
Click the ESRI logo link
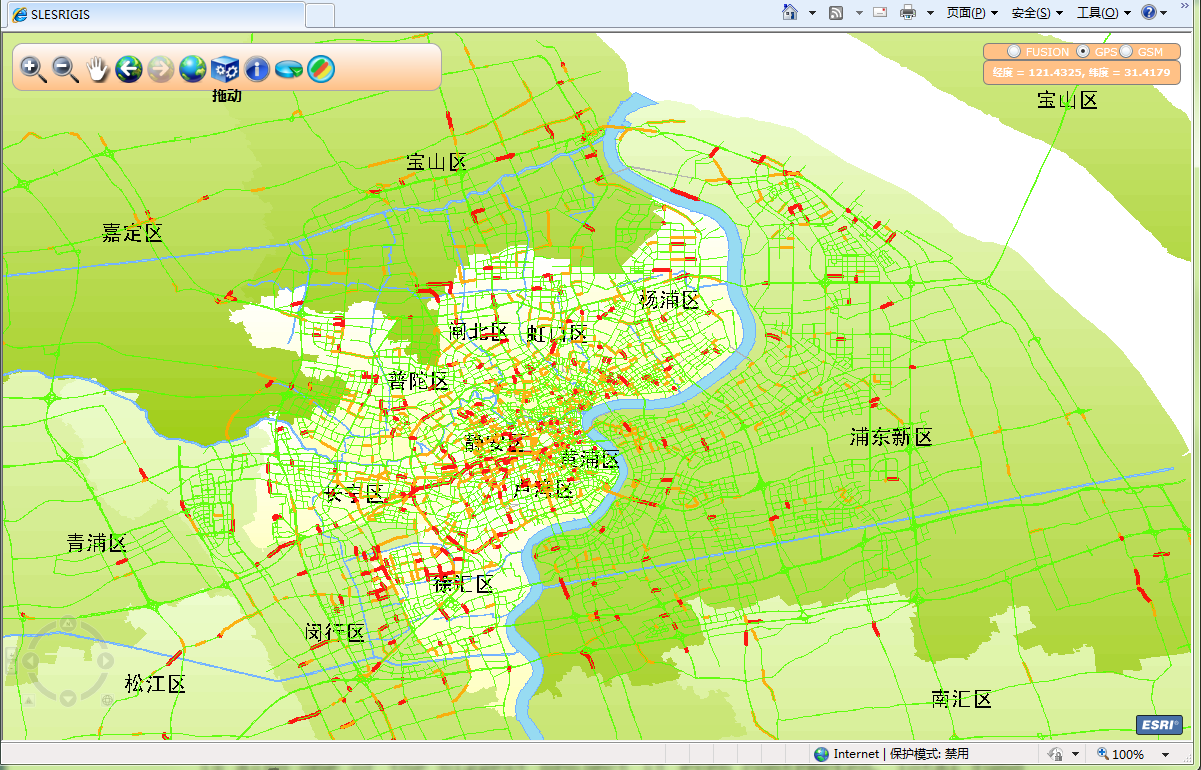pyautogui.click(x=1158, y=725)
